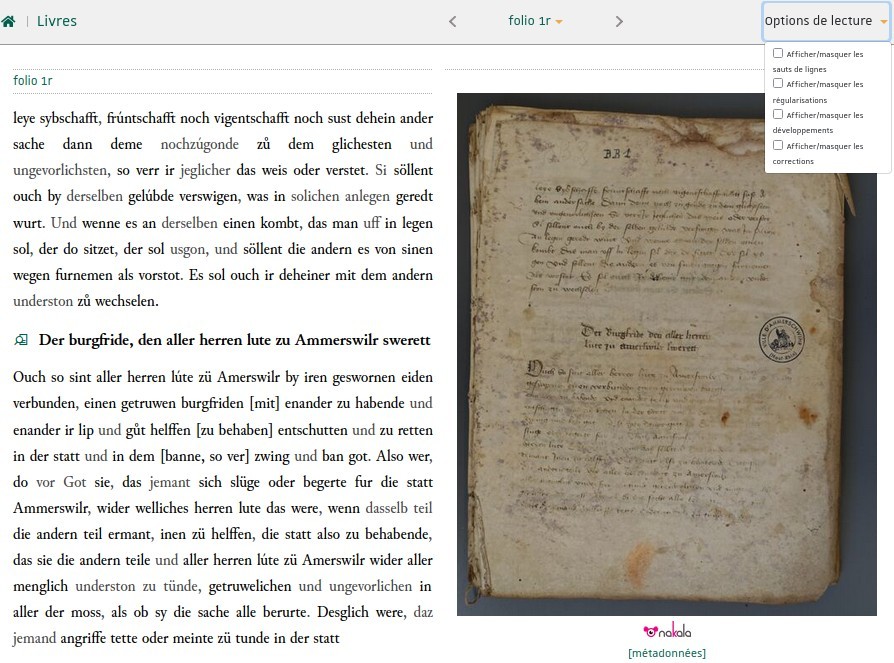
Task: Enable the régularisations display checkbox
Action: [x=778, y=83]
